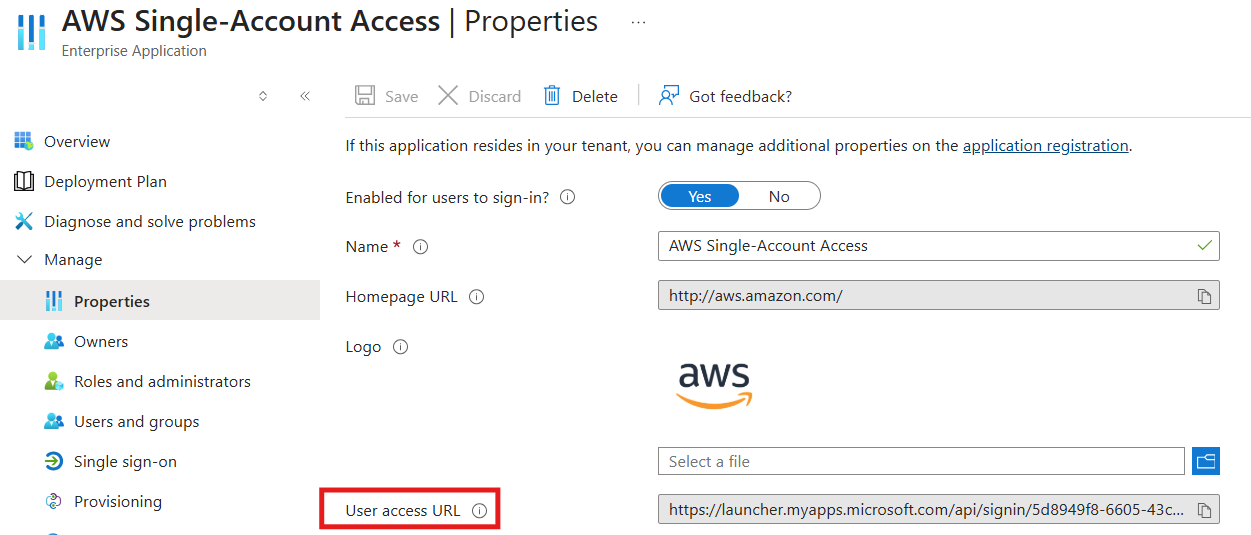Viewport: 1251px width, 535px height.
Task: Click info icon next to User access URL
Action: [x=479, y=510]
